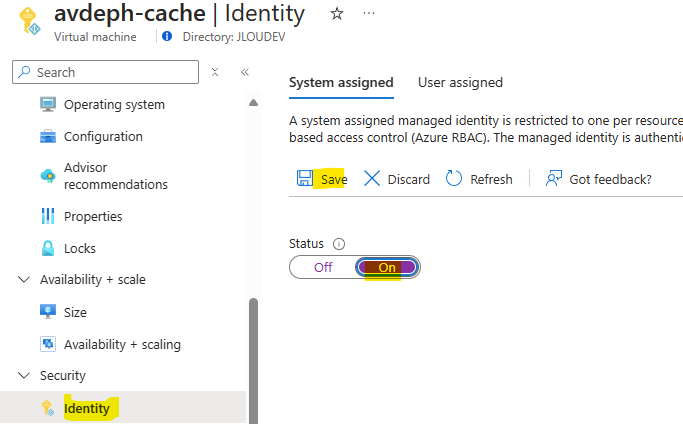The width and height of the screenshot is (683, 424).
Task: Click the Got feedback? link
Action: point(610,179)
